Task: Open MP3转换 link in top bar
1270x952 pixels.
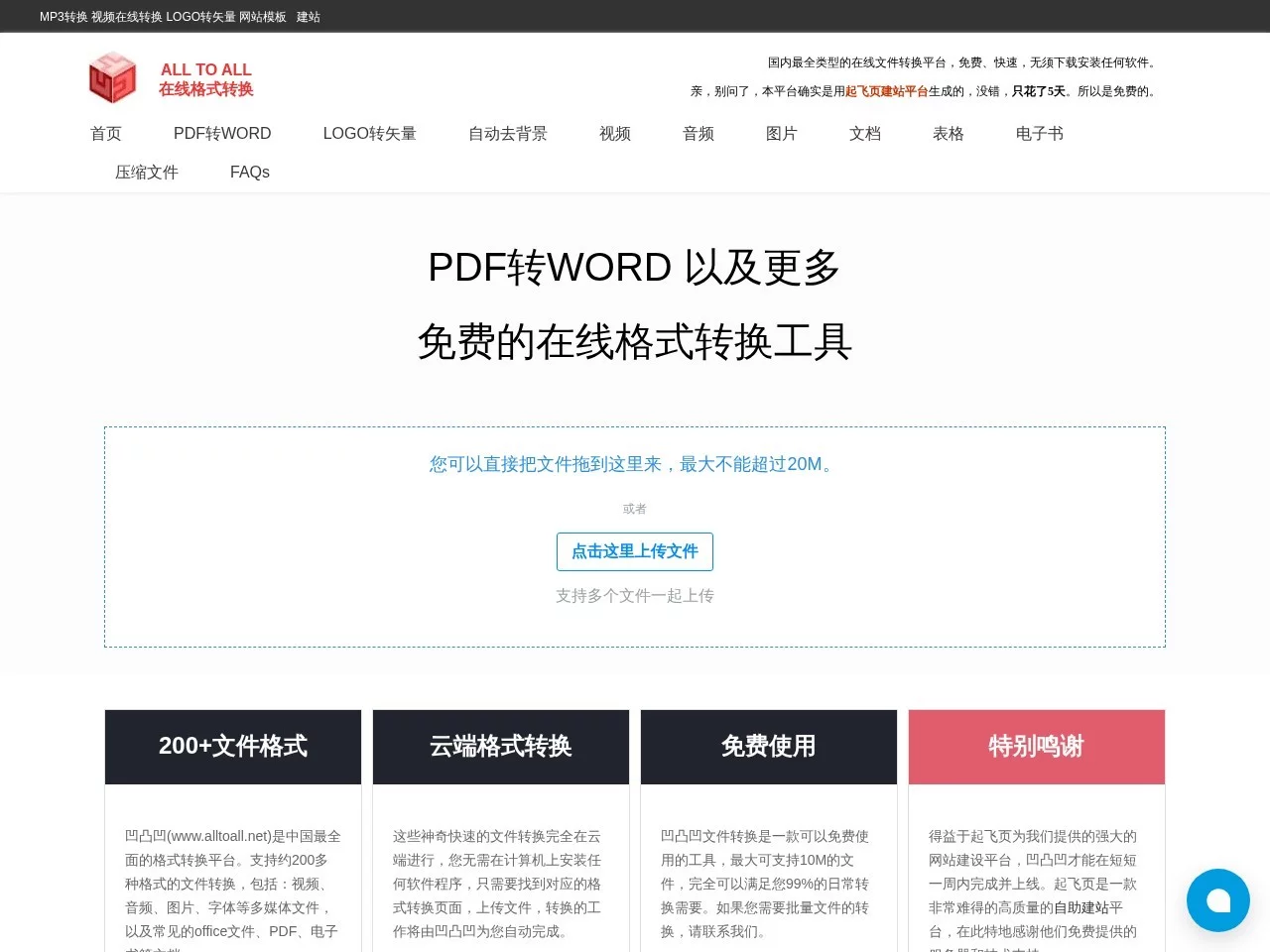Action: point(63,17)
